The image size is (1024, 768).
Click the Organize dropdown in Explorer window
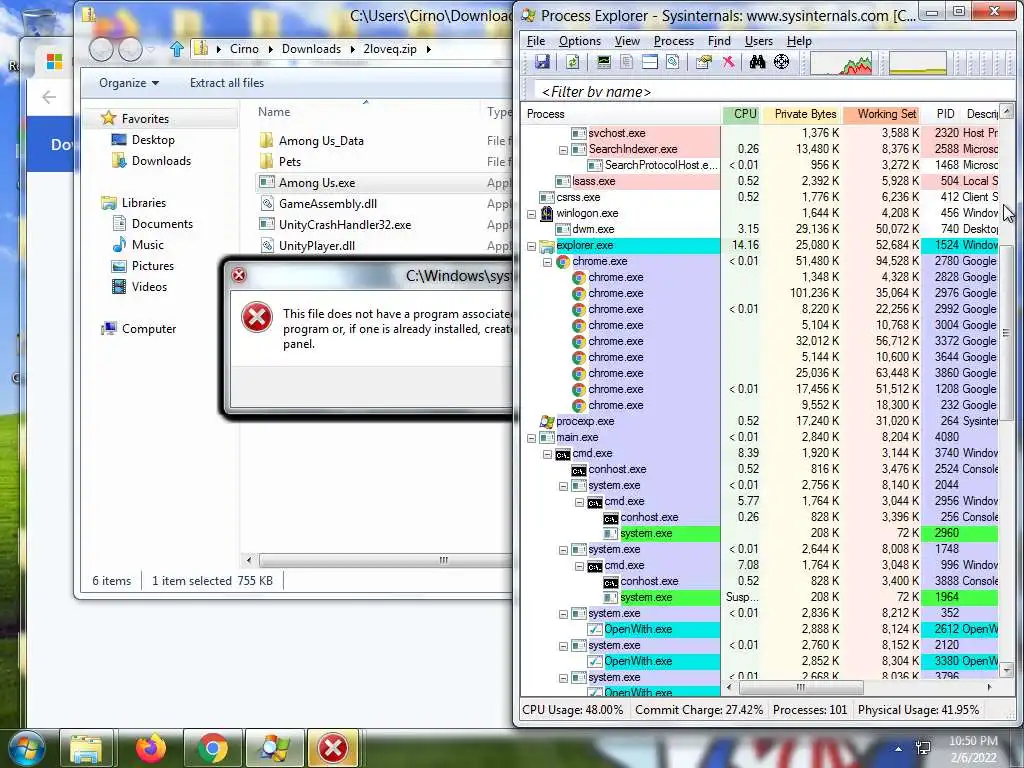129,83
